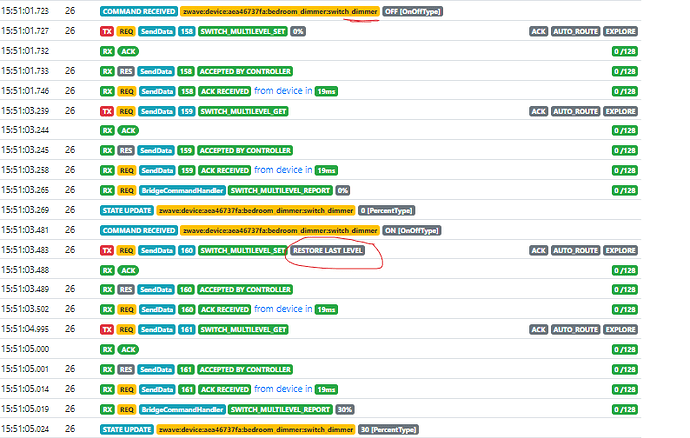Click the ON [OnOffType] label

click(412, 231)
